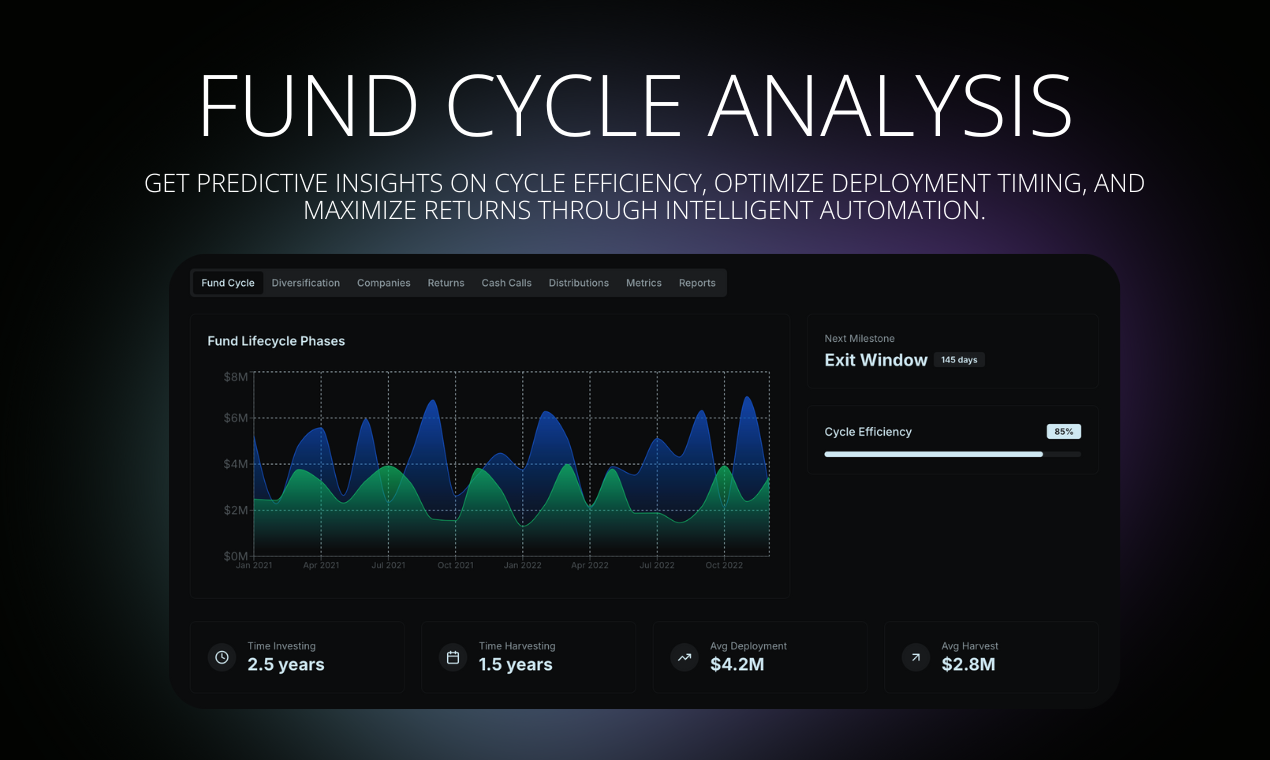Click the Time Investing label
The width and height of the screenshot is (1270, 760).
click(x=282, y=646)
